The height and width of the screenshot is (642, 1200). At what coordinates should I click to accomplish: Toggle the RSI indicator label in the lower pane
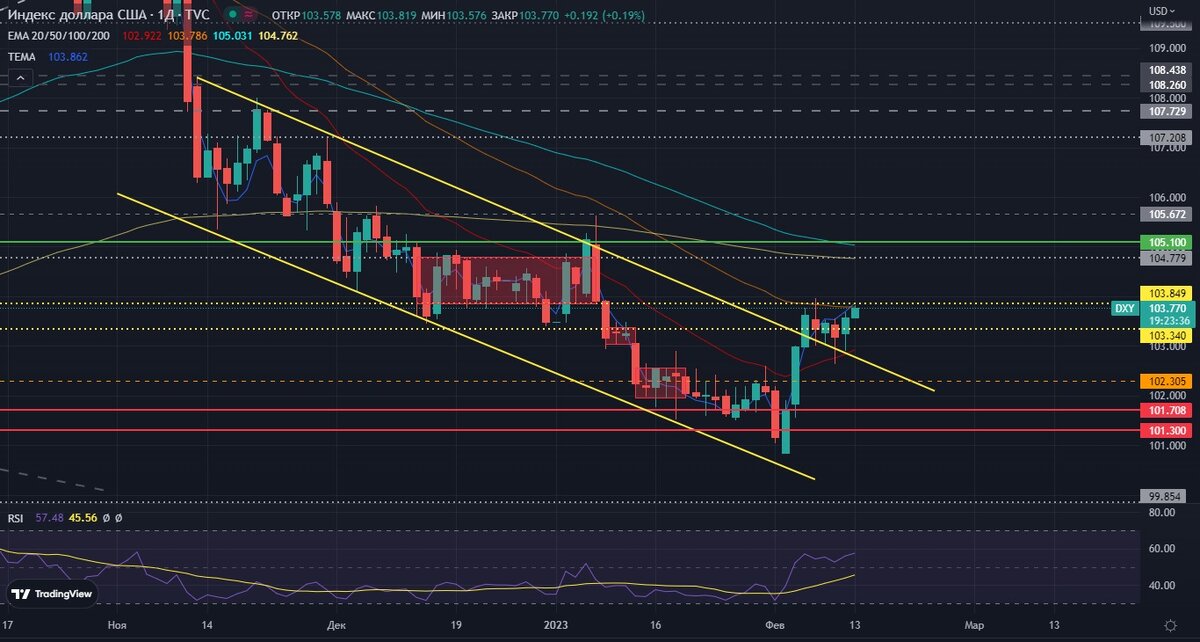click(17, 518)
